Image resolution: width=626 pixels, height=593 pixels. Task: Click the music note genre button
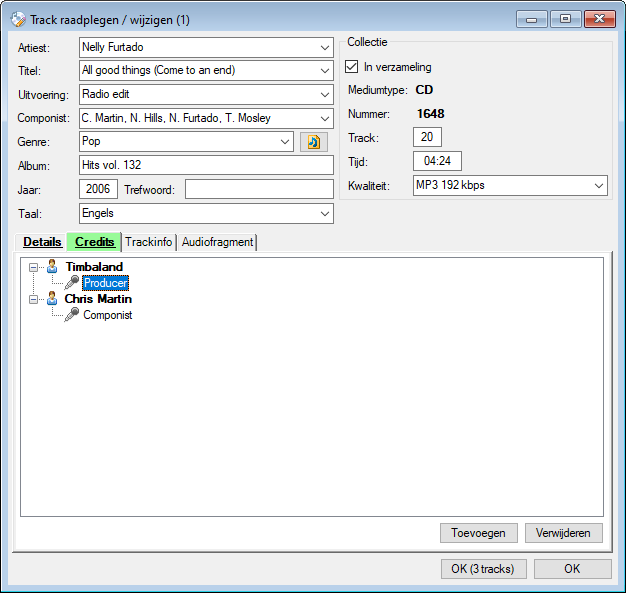point(314,142)
